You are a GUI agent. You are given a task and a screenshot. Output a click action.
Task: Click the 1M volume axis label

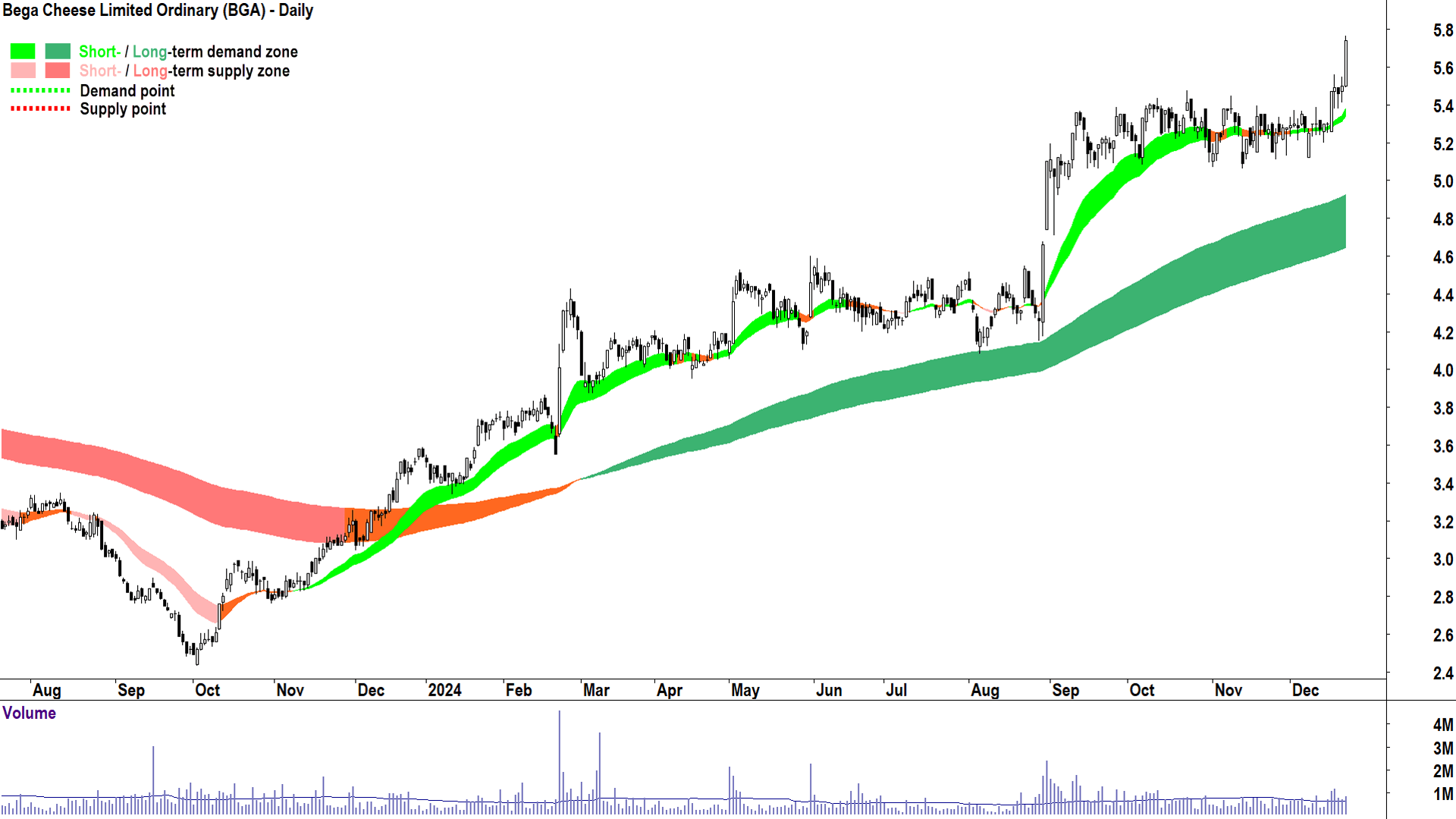[x=1443, y=794]
